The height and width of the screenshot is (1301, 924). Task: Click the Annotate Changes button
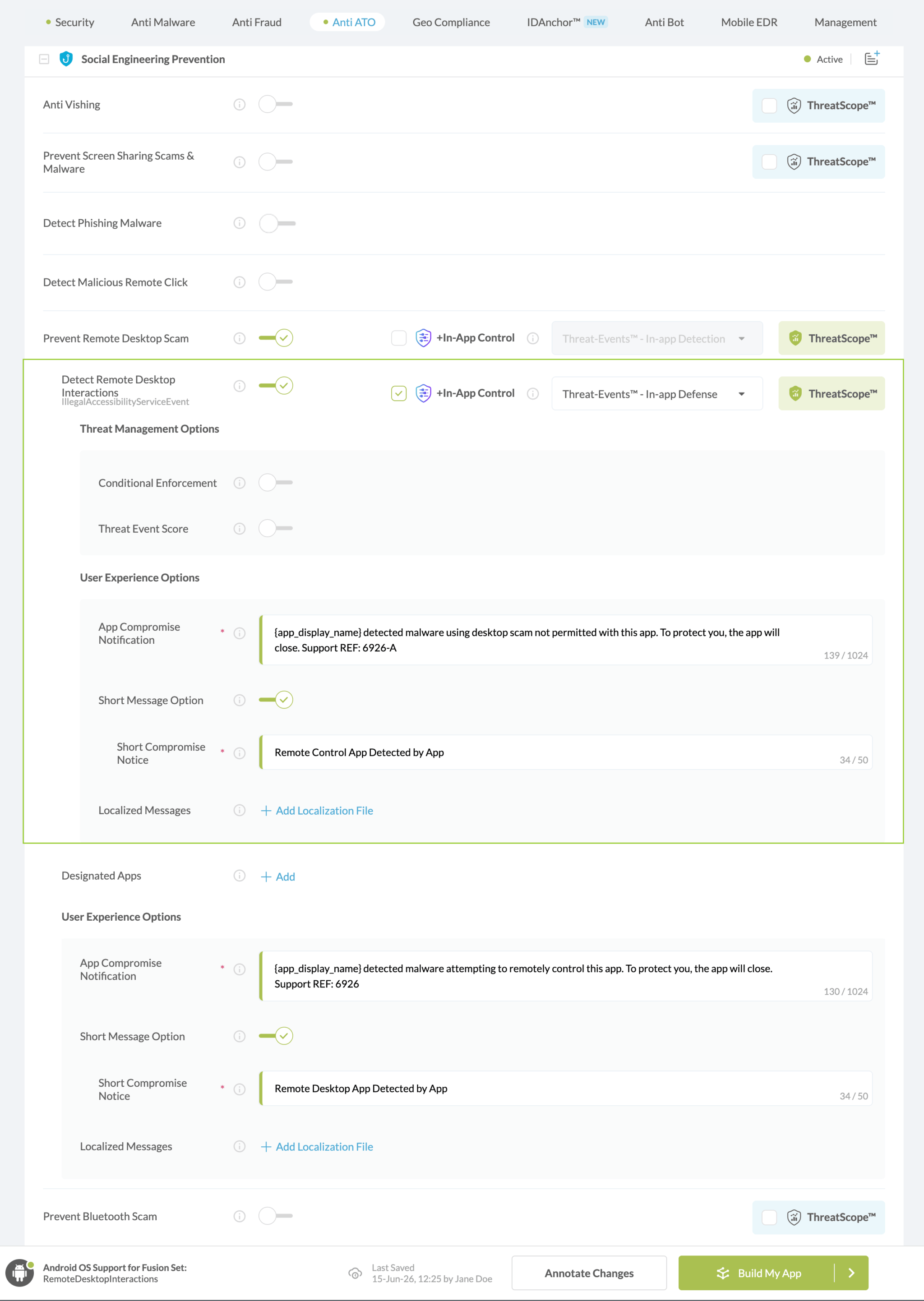[589, 1273]
